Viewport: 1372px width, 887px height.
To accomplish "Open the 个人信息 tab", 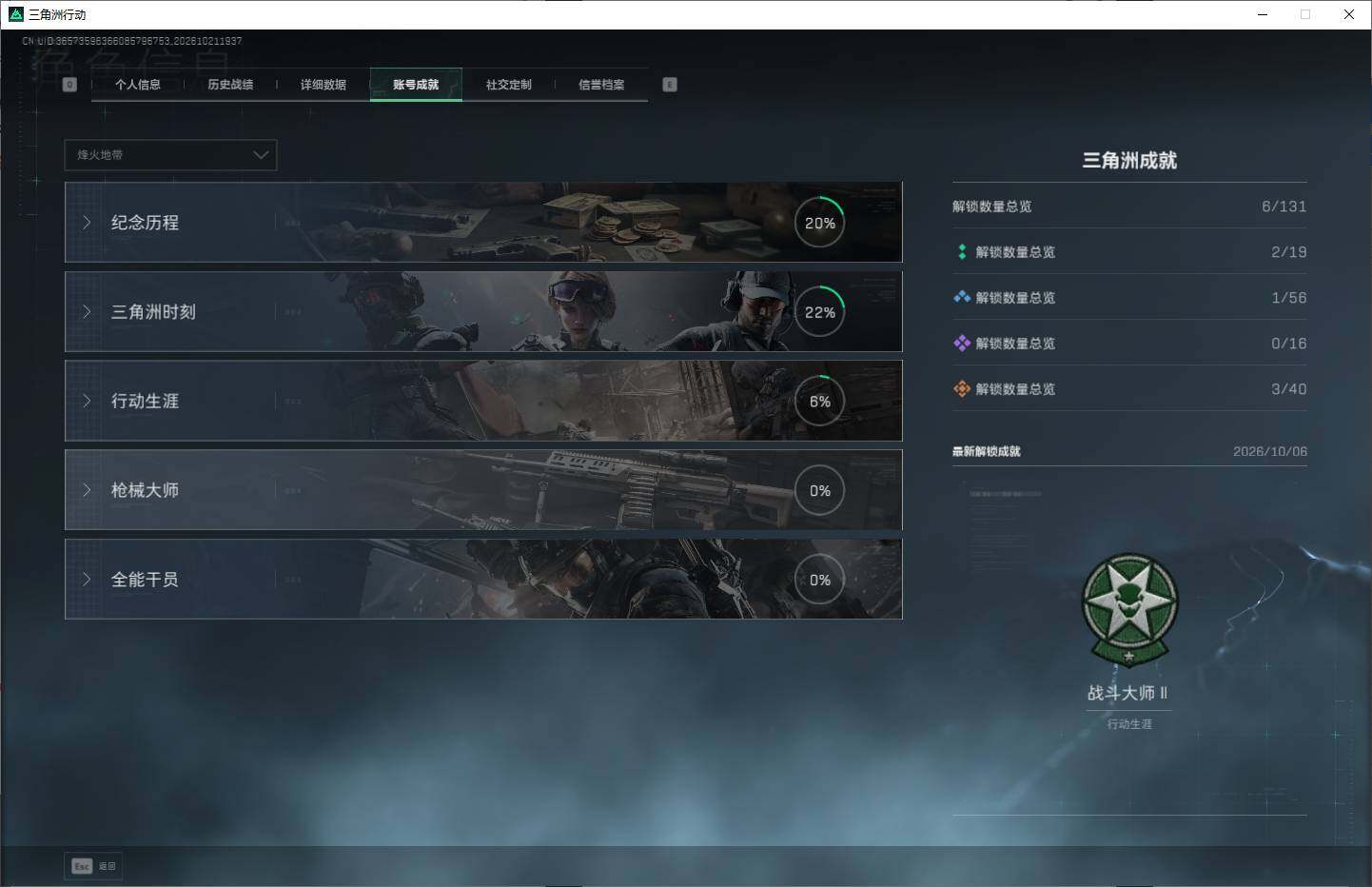I will [x=138, y=85].
